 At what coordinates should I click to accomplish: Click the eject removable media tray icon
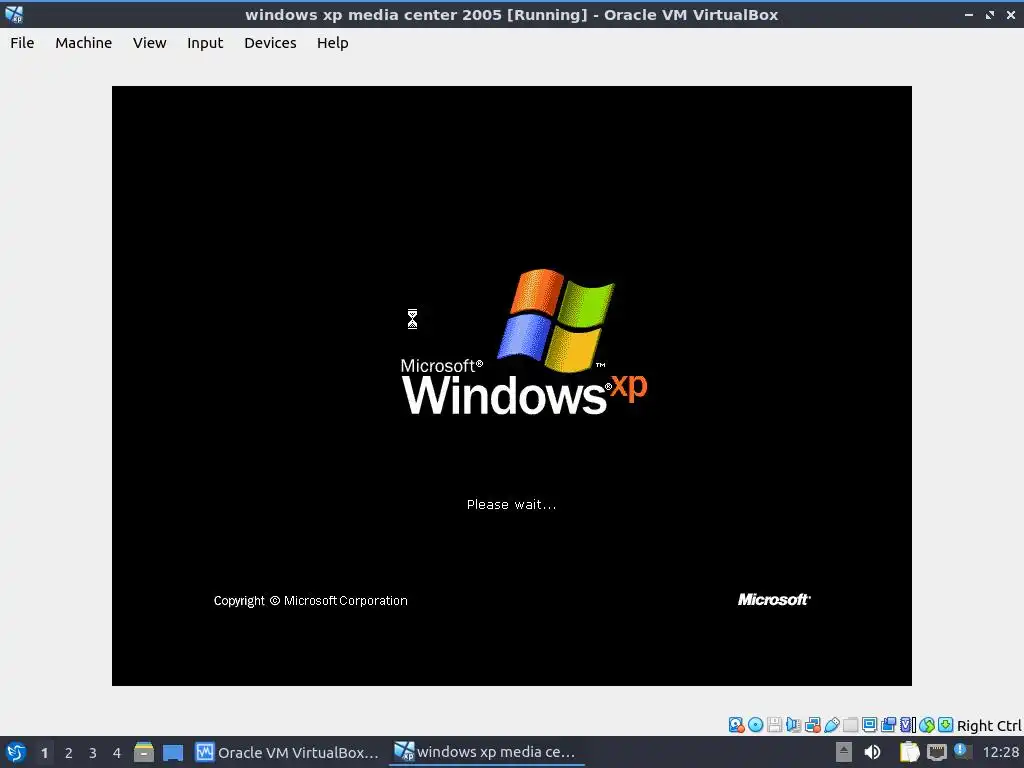(844, 752)
